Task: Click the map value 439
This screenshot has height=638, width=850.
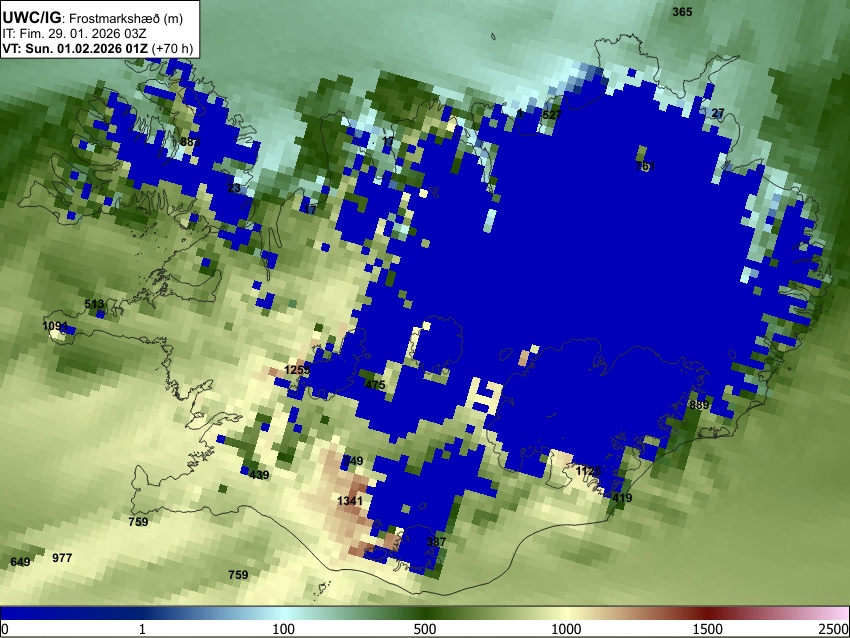Action: click(259, 475)
